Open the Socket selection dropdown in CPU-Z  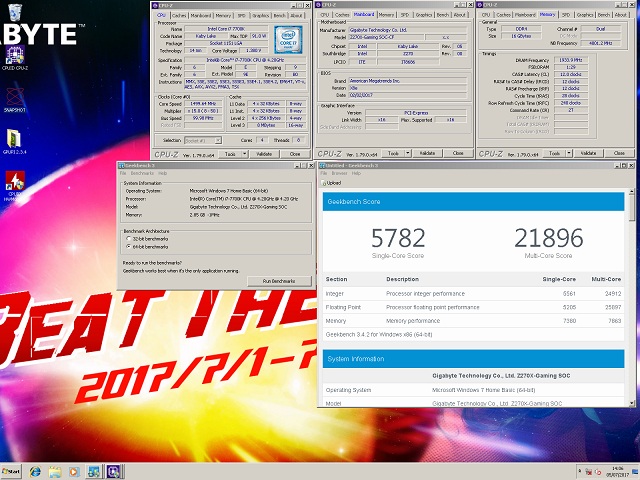(x=203, y=140)
